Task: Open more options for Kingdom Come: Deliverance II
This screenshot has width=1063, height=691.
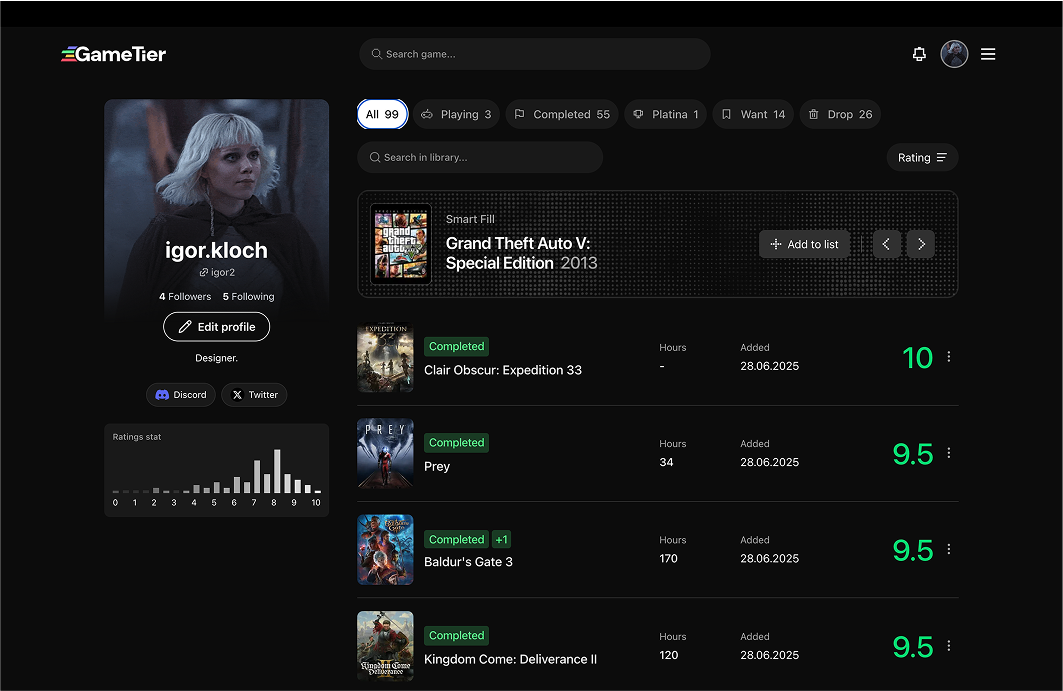Action: tap(948, 646)
